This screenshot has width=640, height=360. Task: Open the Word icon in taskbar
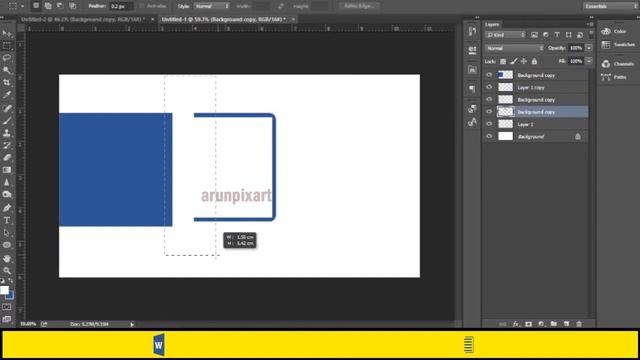[159, 345]
